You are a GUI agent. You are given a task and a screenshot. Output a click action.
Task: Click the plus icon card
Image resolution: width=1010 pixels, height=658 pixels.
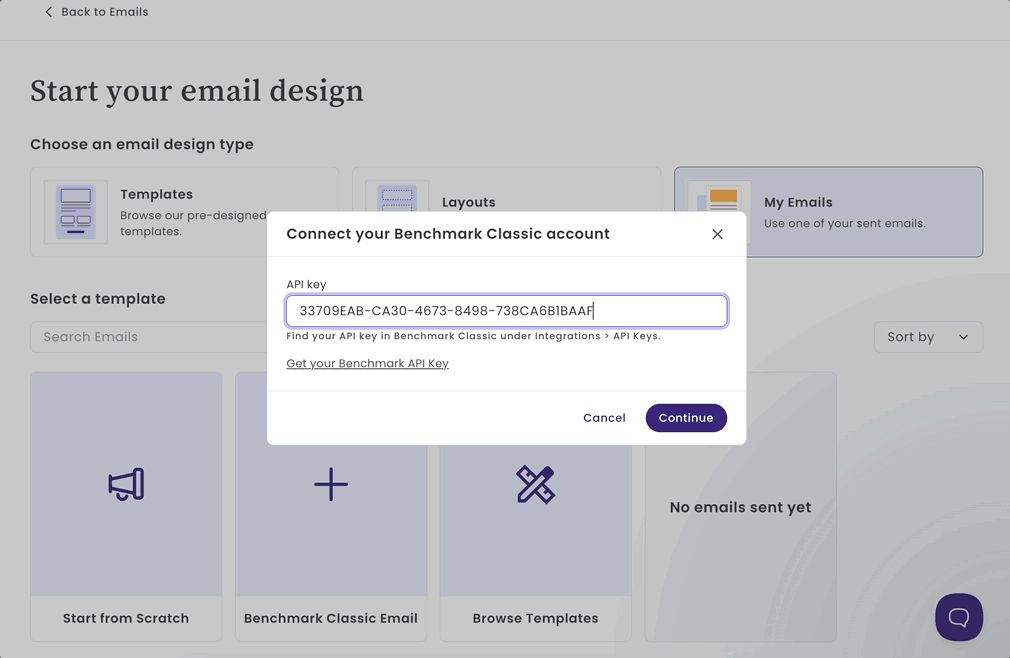[331, 484]
